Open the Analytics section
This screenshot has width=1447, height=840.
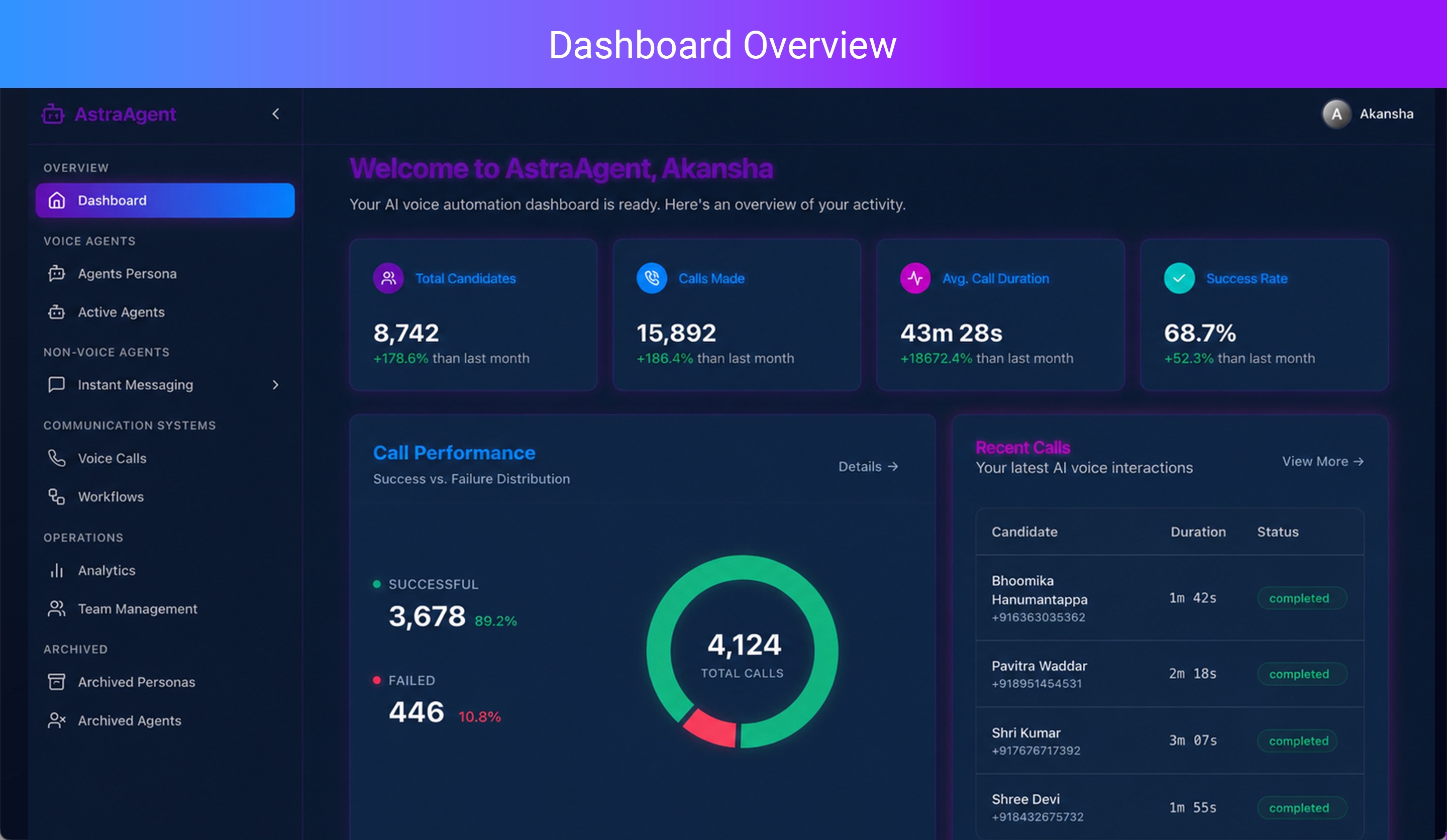[x=107, y=570]
